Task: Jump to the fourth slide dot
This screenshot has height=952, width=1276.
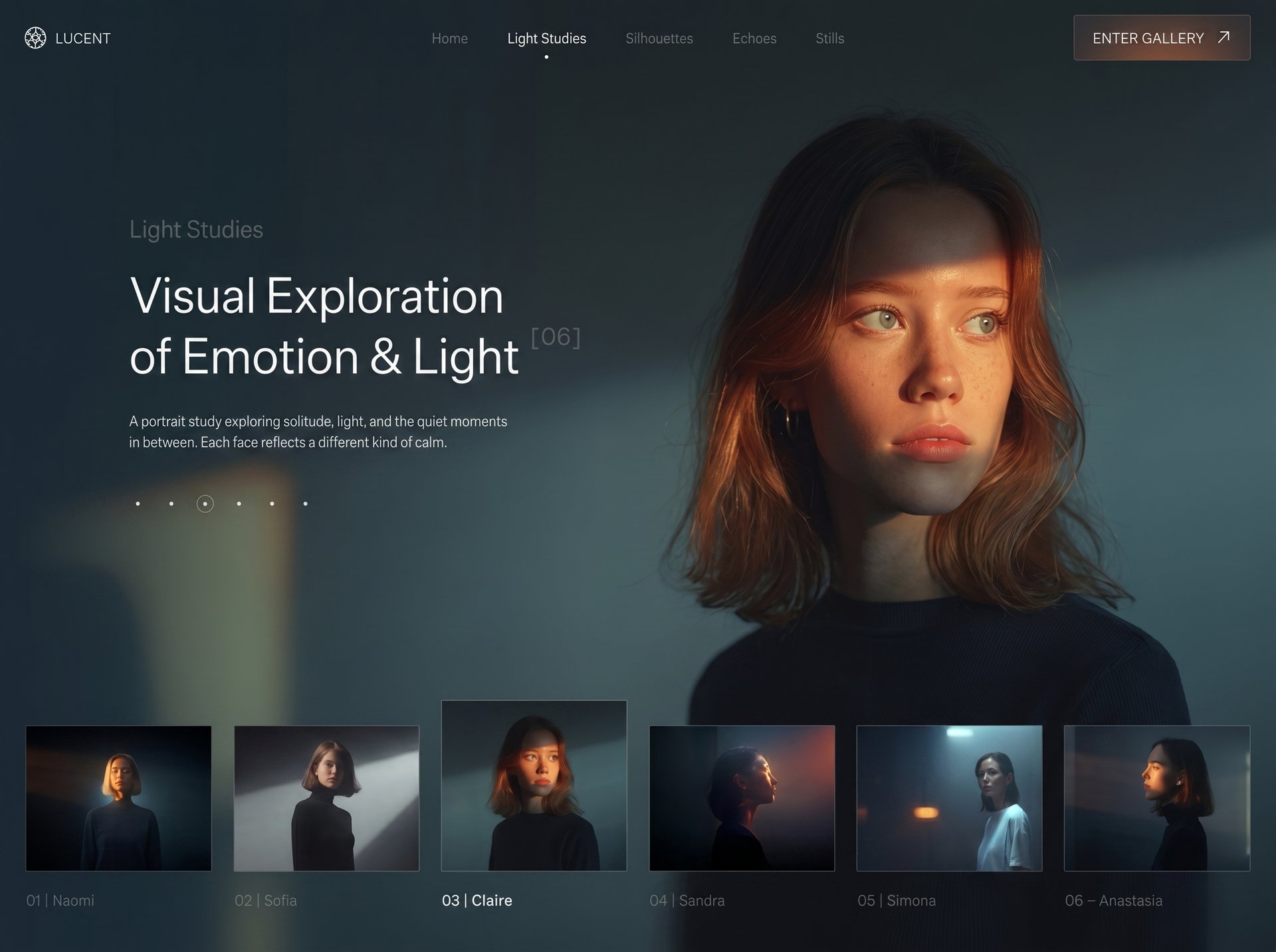Action: click(x=239, y=504)
